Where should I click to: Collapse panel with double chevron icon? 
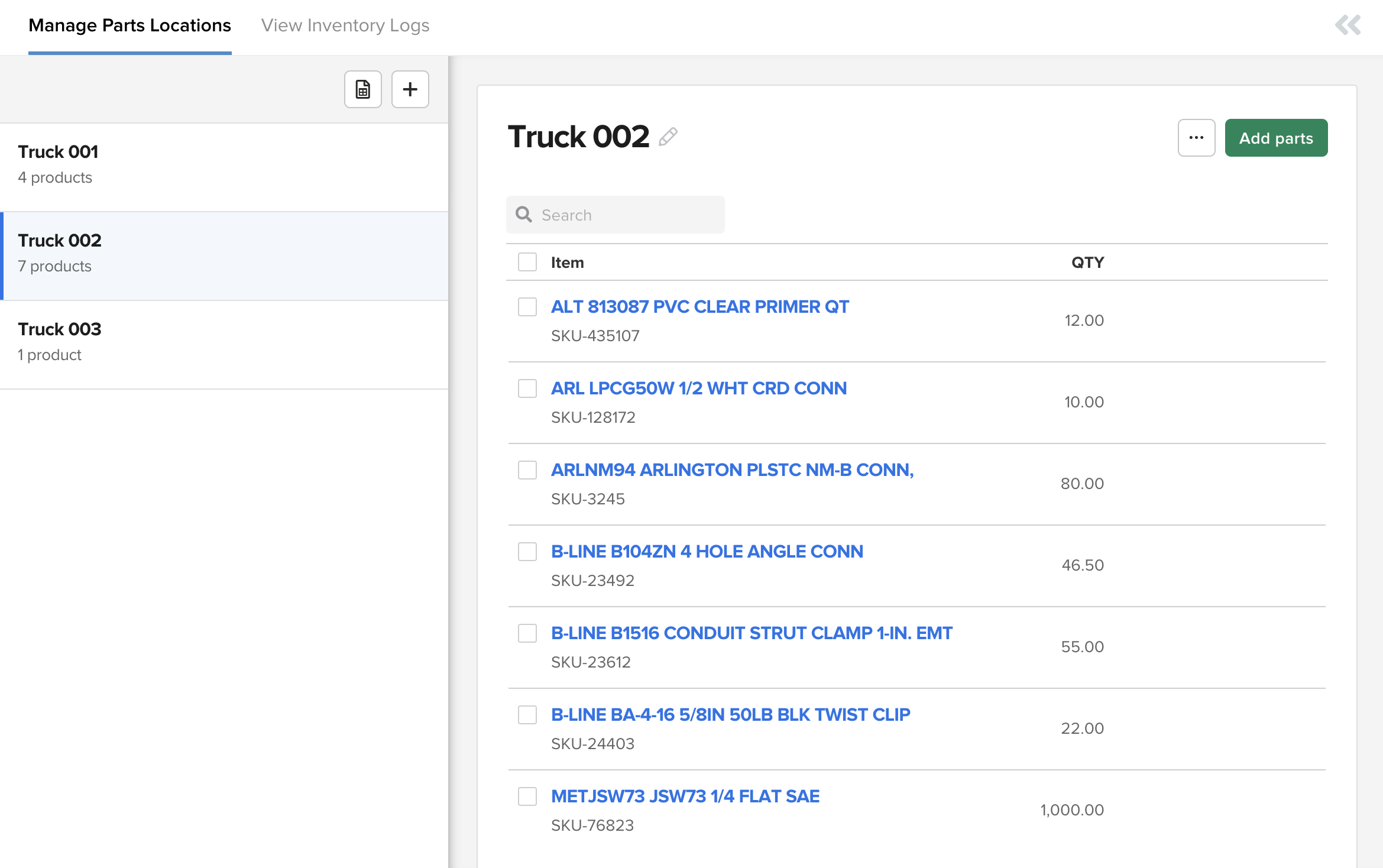click(1348, 25)
